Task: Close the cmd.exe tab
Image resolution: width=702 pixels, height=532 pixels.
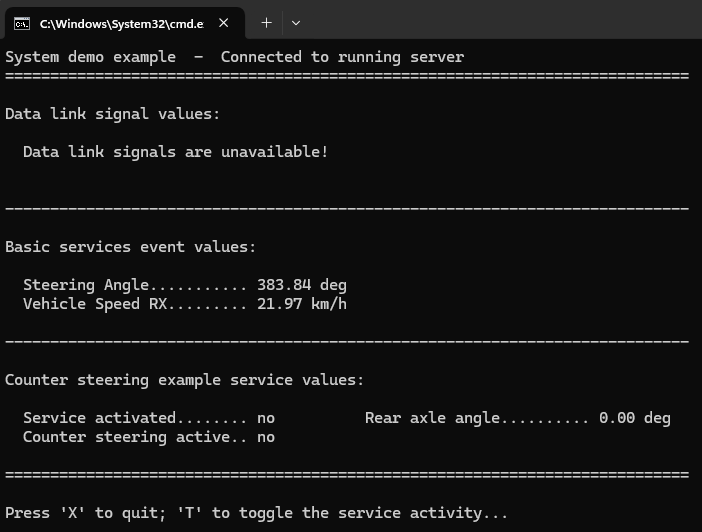Action: (x=224, y=23)
